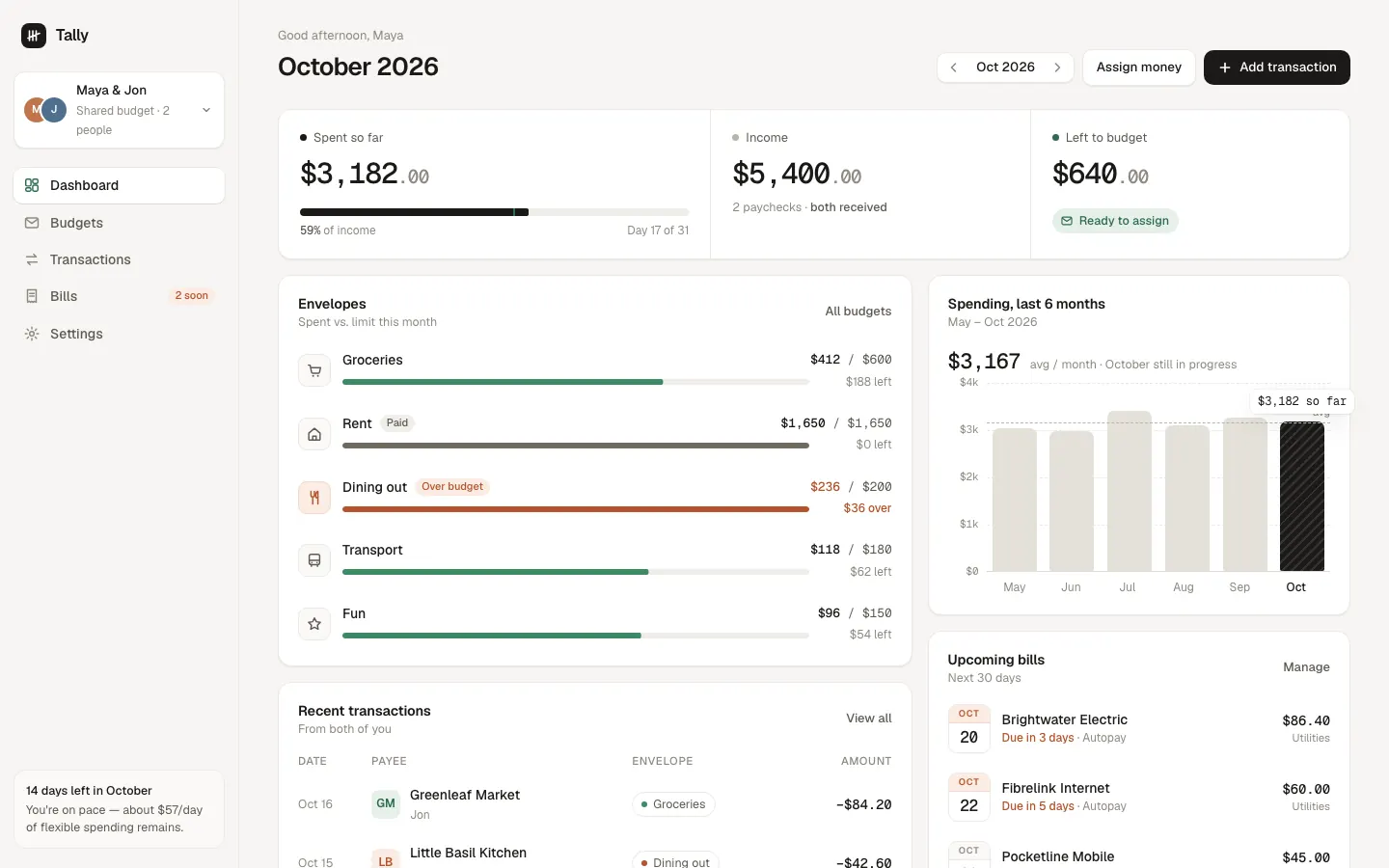This screenshot has width=1389, height=868.
Task: Click the Greenleaf Market amount -$84.20
Action: coord(864,804)
